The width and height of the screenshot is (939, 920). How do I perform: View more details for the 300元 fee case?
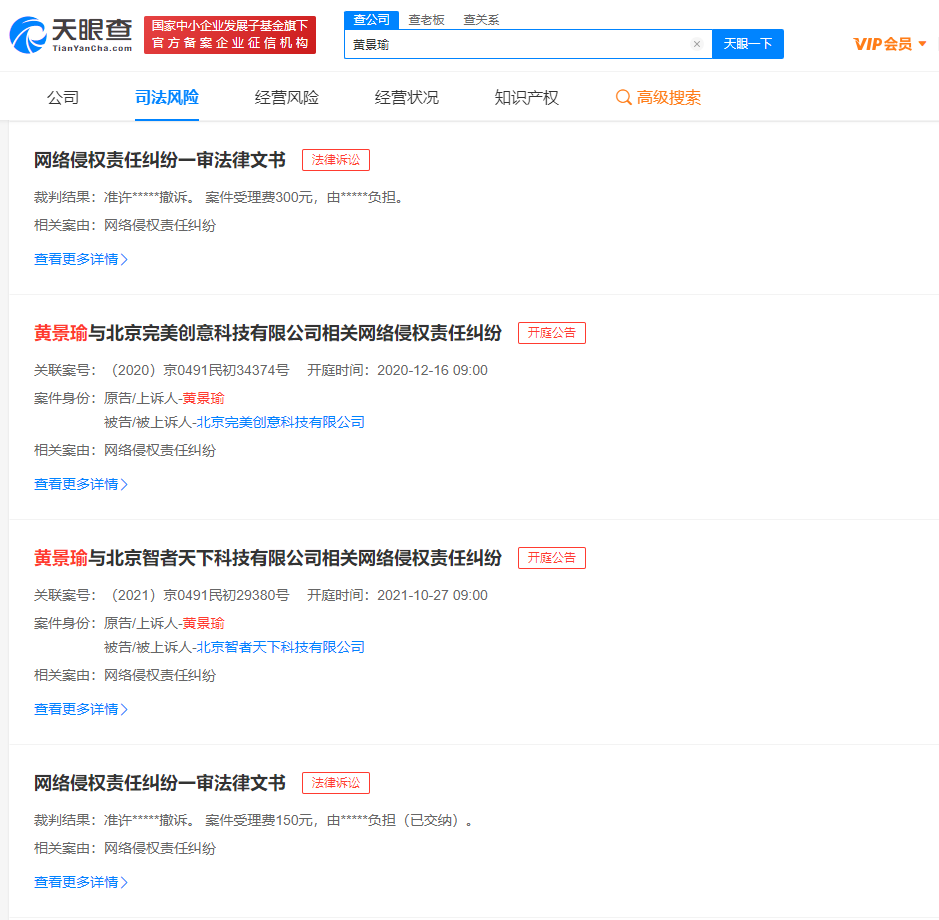[x=81, y=259]
